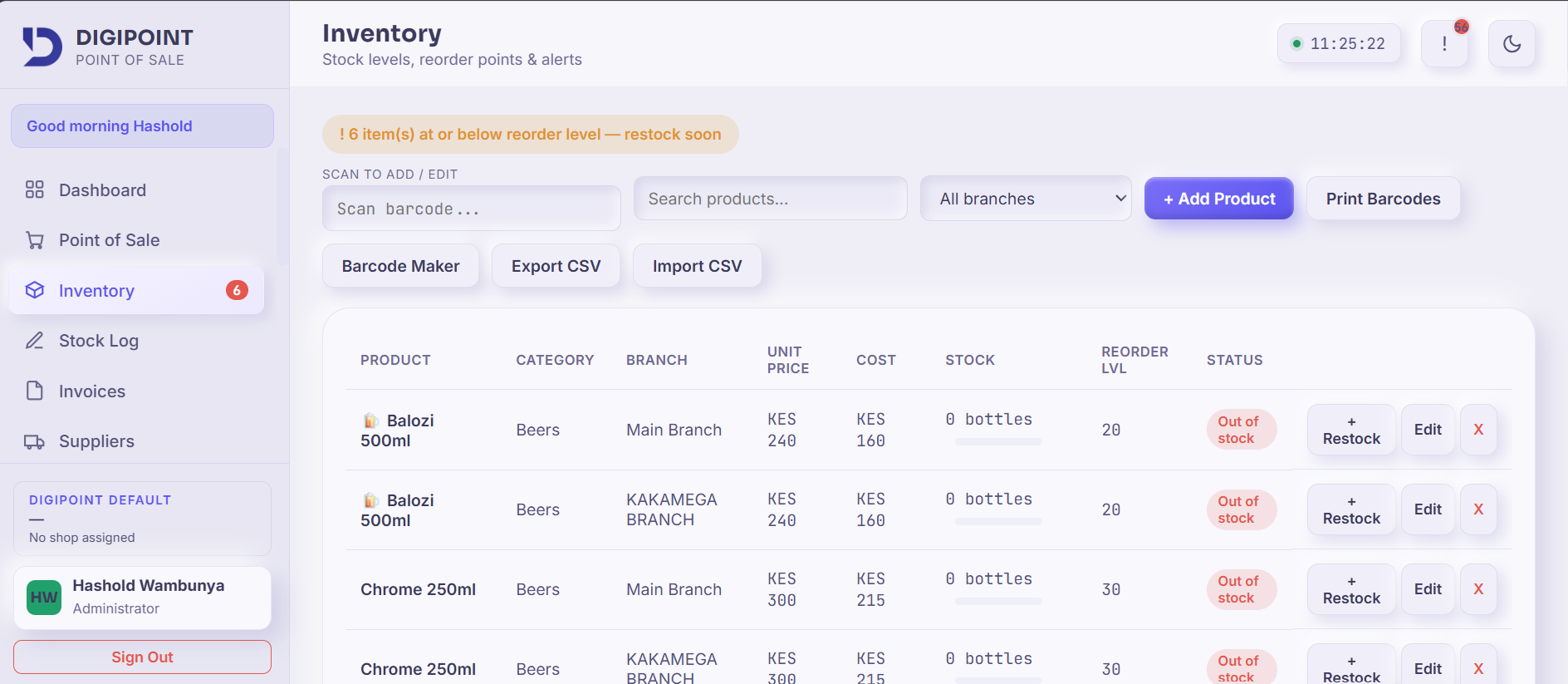Restock Chrome 250ml at Main Branch
This screenshot has height=684, width=1568.
tap(1351, 589)
